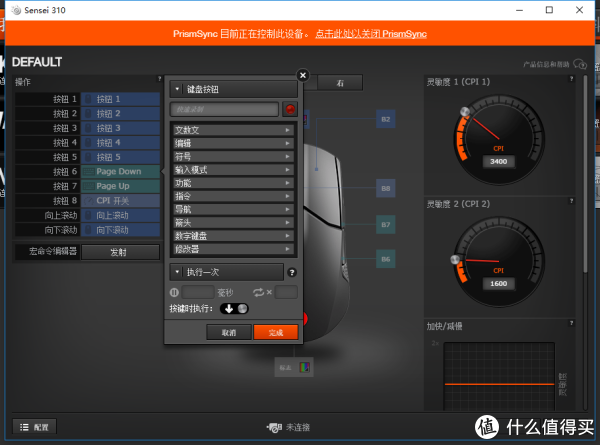
Task: Open 键盘按钮 action type dropdown
Action: coord(233,90)
